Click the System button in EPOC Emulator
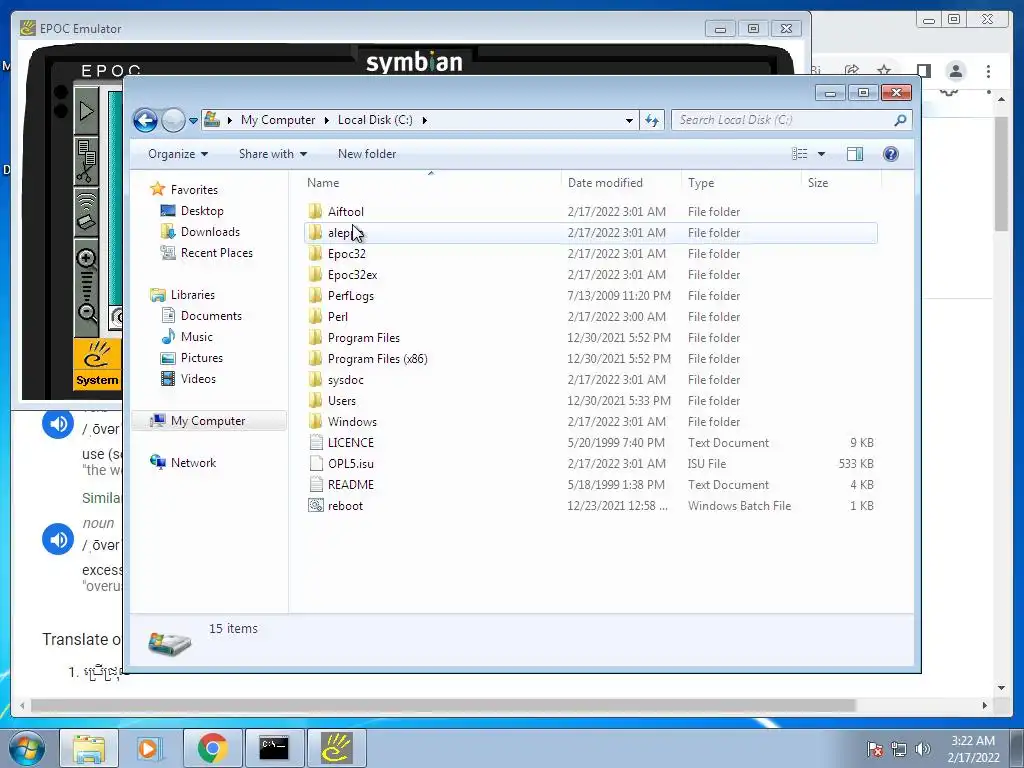This screenshot has width=1024, height=768. (x=97, y=364)
